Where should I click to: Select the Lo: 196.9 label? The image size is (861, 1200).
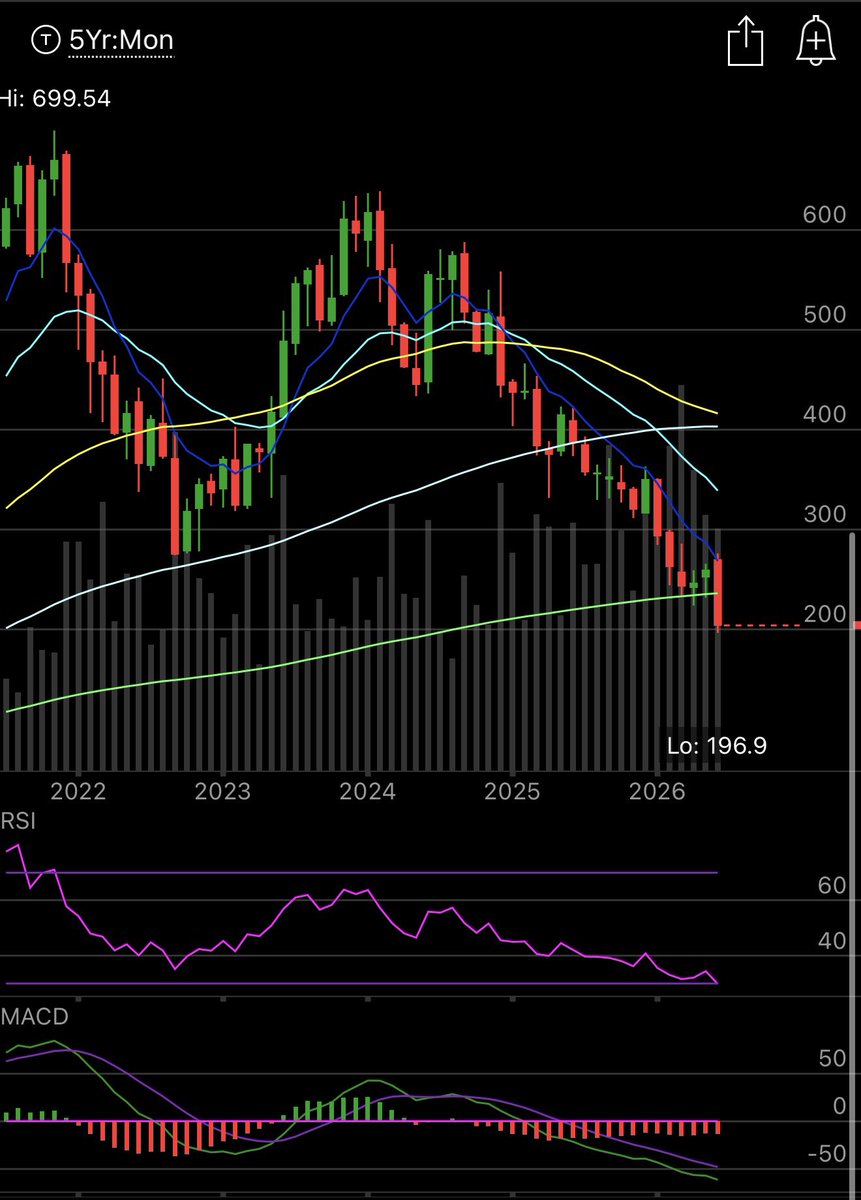click(717, 745)
